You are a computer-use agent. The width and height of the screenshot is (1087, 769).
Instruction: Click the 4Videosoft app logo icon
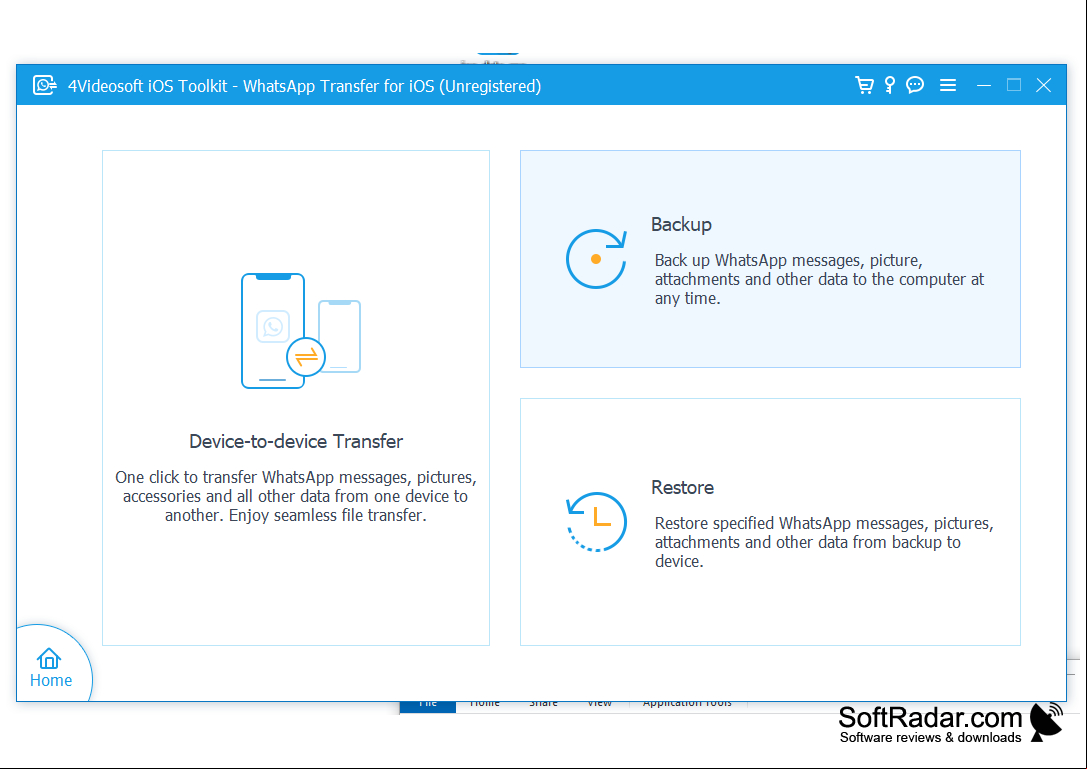tap(44, 85)
